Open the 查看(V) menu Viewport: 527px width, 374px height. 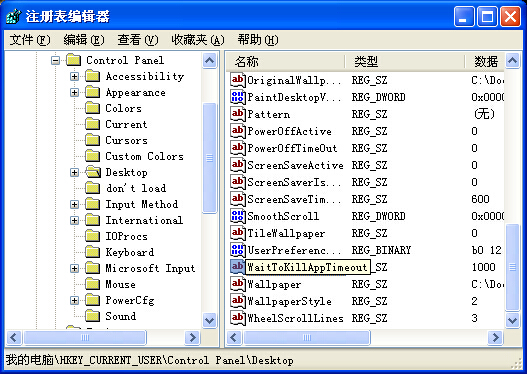coord(138,40)
